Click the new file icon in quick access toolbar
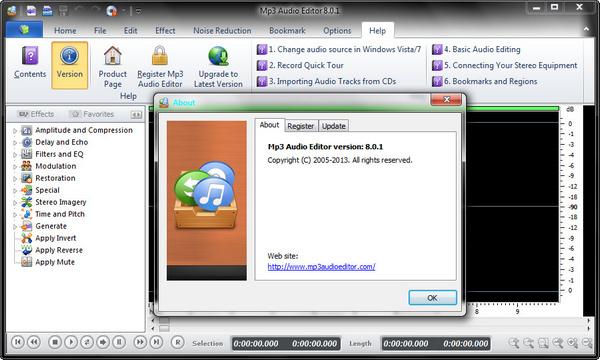The height and width of the screenshot is (360, 600). (x=31, y=11)
